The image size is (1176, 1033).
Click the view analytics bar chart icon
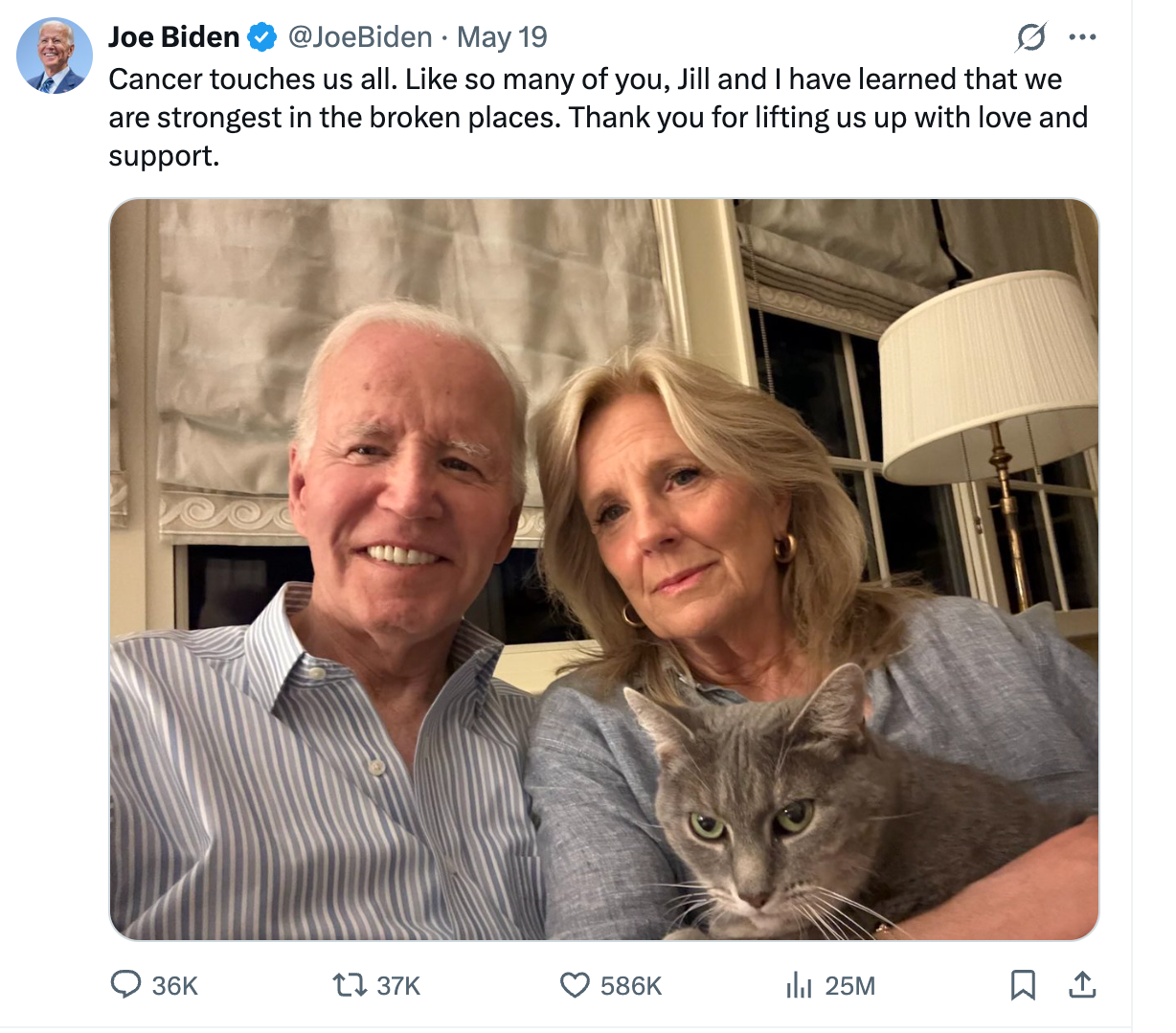[x=799, y=984]
